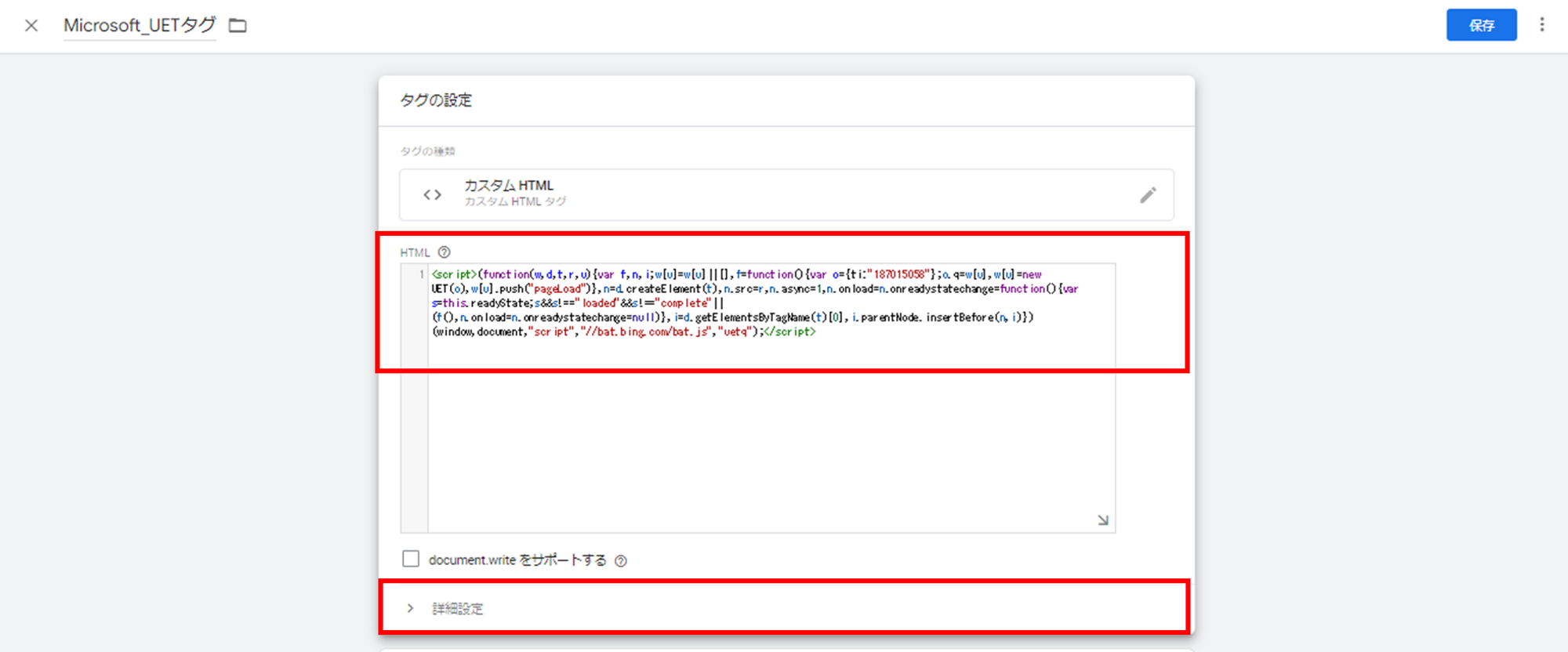Open help icon beside document.write option
Screen dimensions: 1568x652
click(x=621, y=560)
